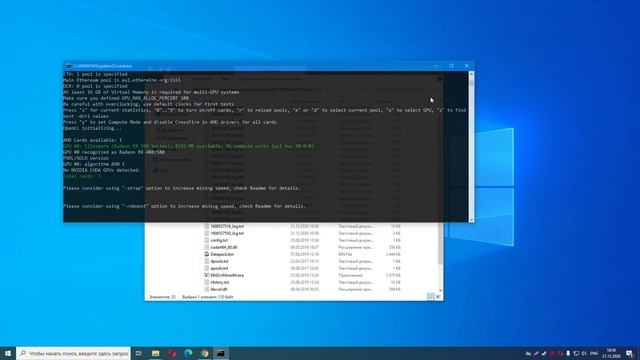This screenshot has width=640, height=360.
Task: Click the 2 444 KB size of Datapack.bin
Action: pyautogui.click(x=393, y=254)
